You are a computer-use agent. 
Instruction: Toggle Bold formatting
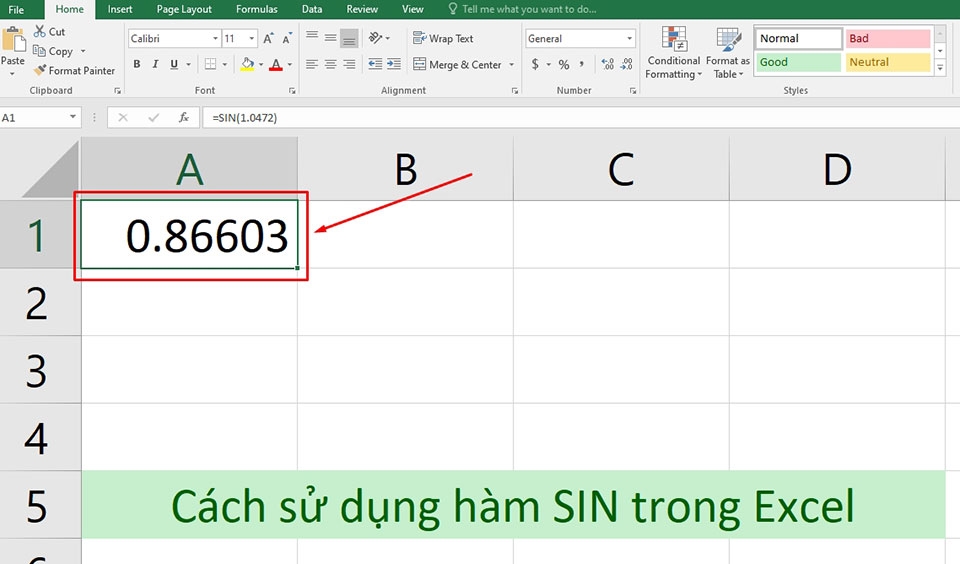137,64
